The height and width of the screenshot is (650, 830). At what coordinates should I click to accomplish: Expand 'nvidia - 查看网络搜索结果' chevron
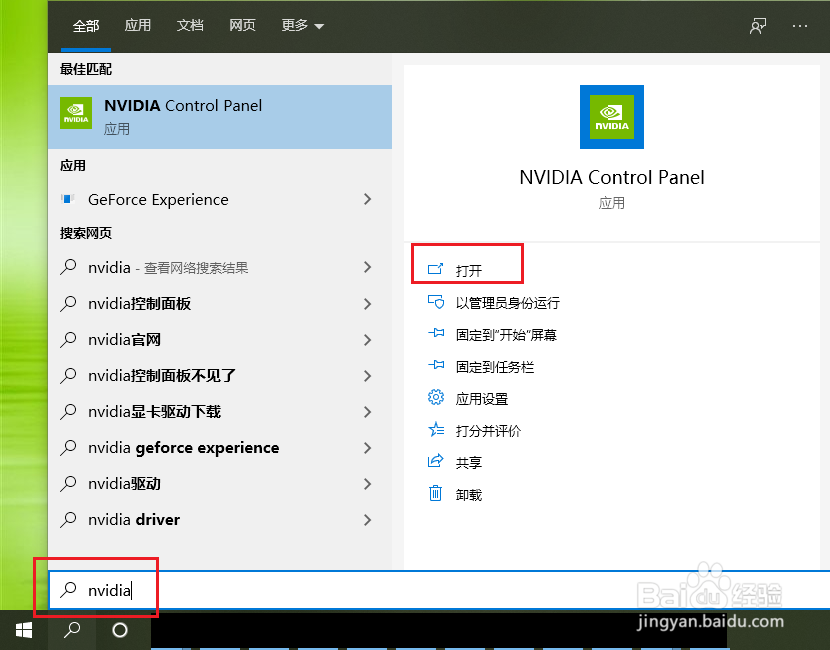tap(367, 267)
